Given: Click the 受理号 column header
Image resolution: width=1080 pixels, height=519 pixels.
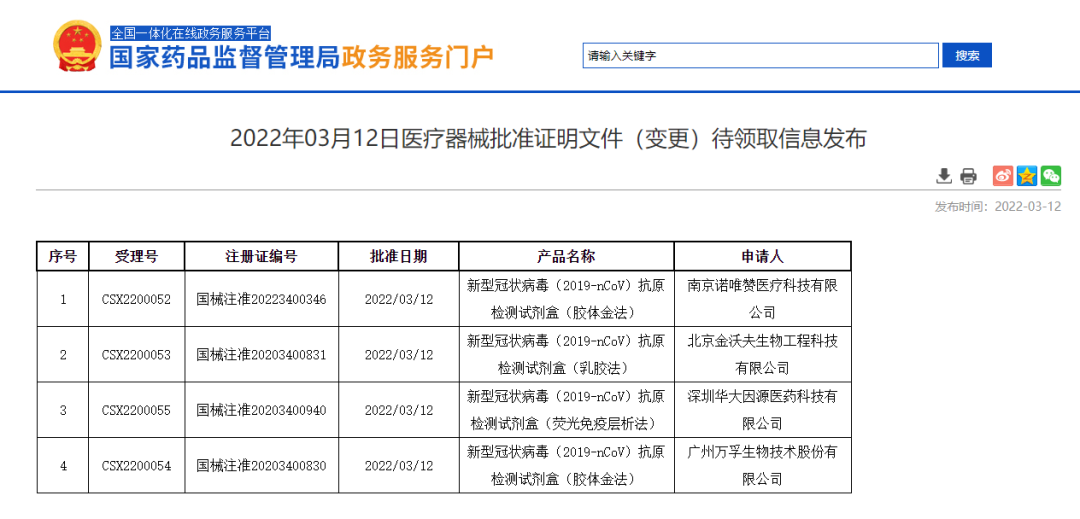Looking at the screenshot, I should pyautogui.click(x=136, y=257).
